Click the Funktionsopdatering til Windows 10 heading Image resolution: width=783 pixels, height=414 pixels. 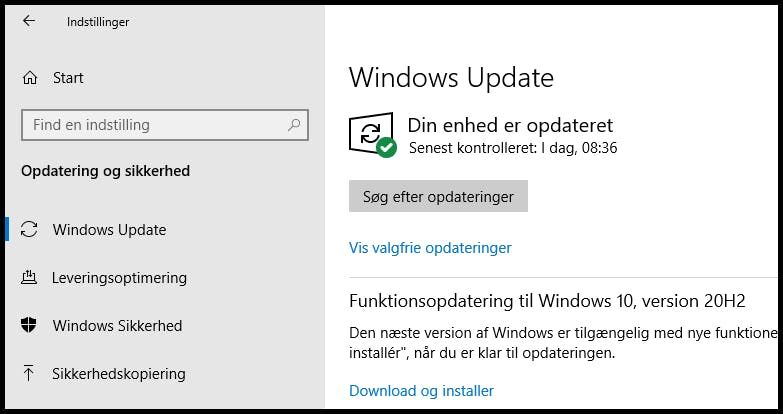(x=547, y=301)
